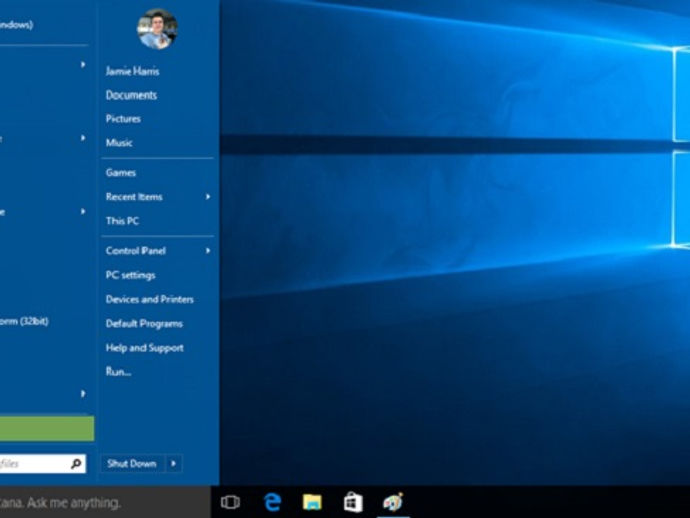Expand the Recent Items submenu arrow
Image resolution: width=690 pixels, height=518 pixels.
(208, 197)
